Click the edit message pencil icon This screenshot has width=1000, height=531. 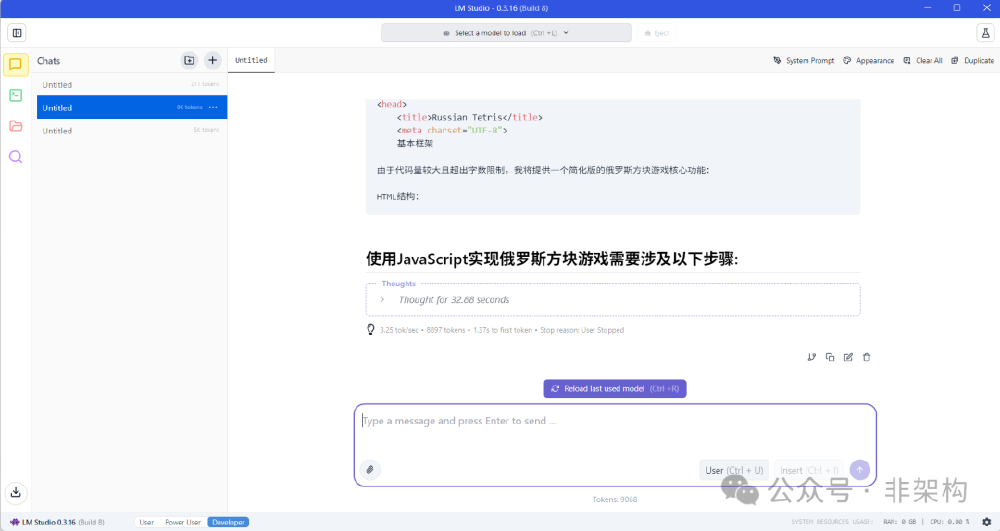tap(848, 357)
